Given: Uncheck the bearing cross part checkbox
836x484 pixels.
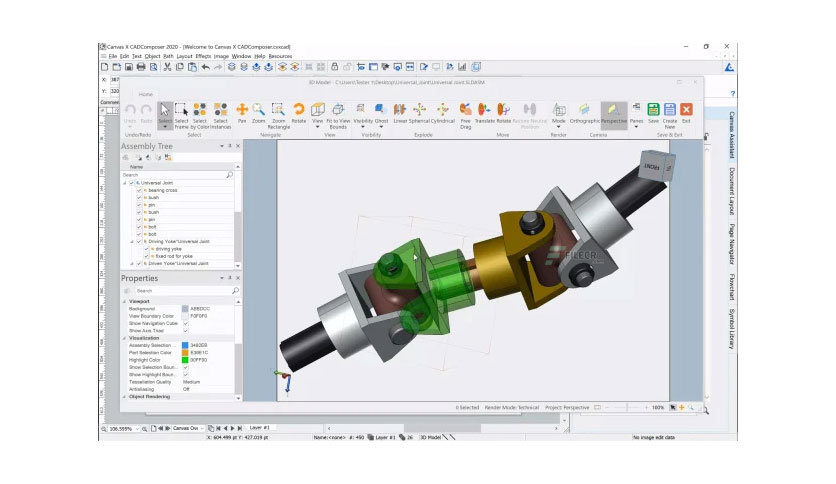Looking at the screenshot, I should [139, 190].
